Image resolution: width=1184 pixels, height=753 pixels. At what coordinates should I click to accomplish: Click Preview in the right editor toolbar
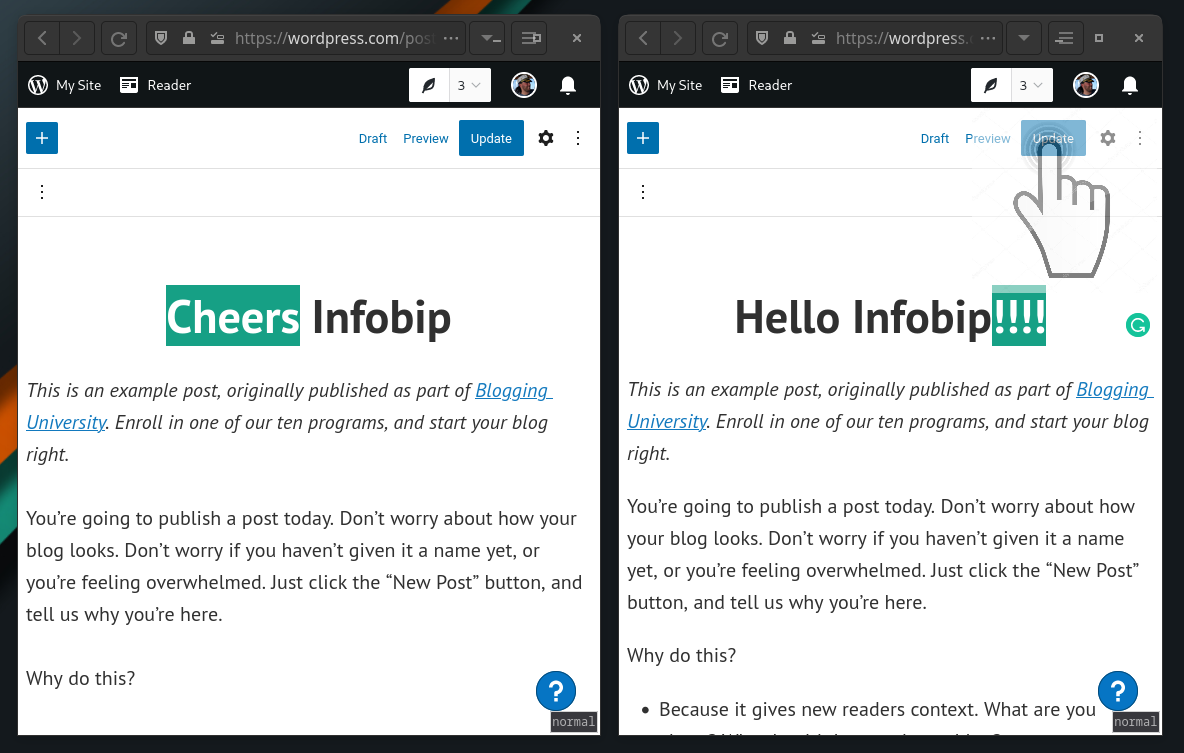point(988,138)
